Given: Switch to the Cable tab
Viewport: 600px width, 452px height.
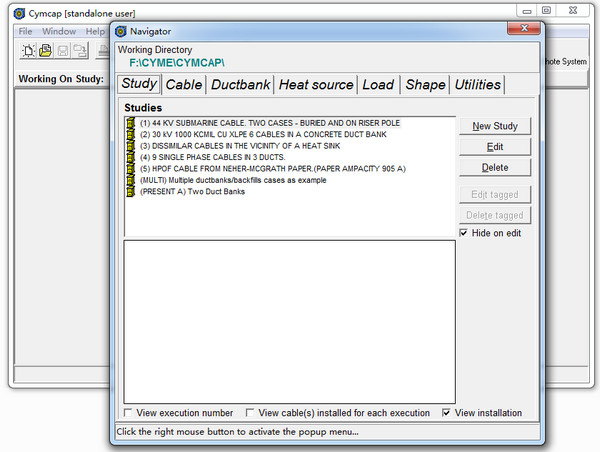Looking at the screenshot, I should coord(183,85).
